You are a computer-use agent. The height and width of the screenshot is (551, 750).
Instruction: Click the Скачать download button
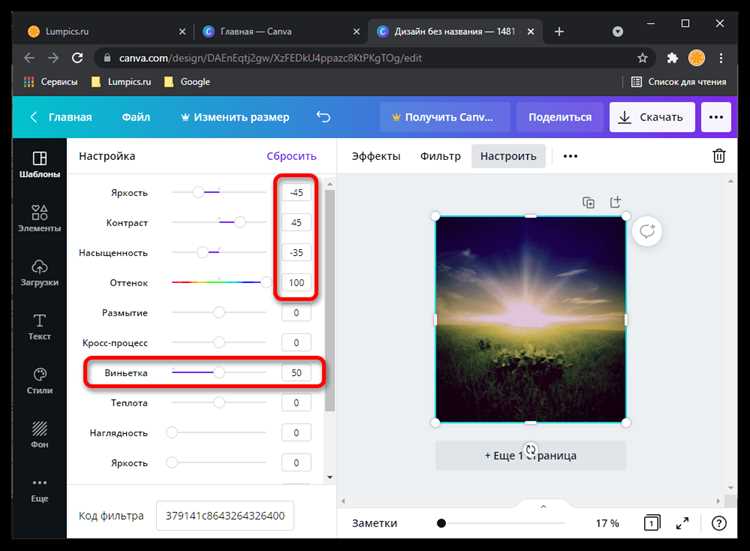(652, 117)
